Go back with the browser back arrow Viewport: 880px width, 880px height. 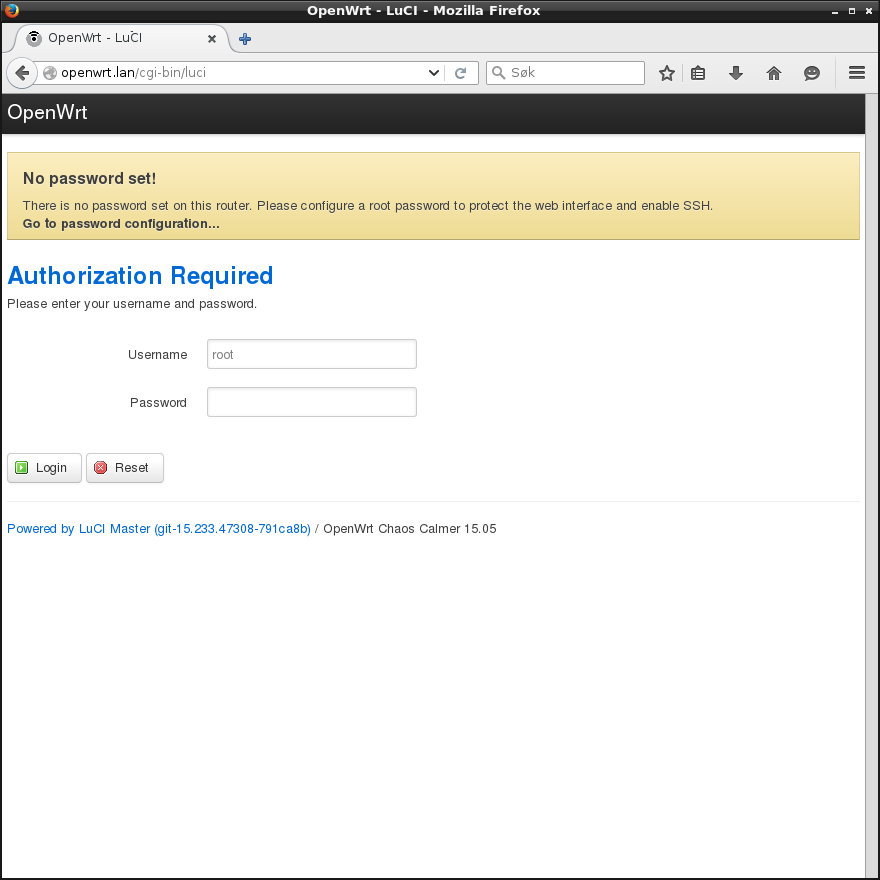22,73
